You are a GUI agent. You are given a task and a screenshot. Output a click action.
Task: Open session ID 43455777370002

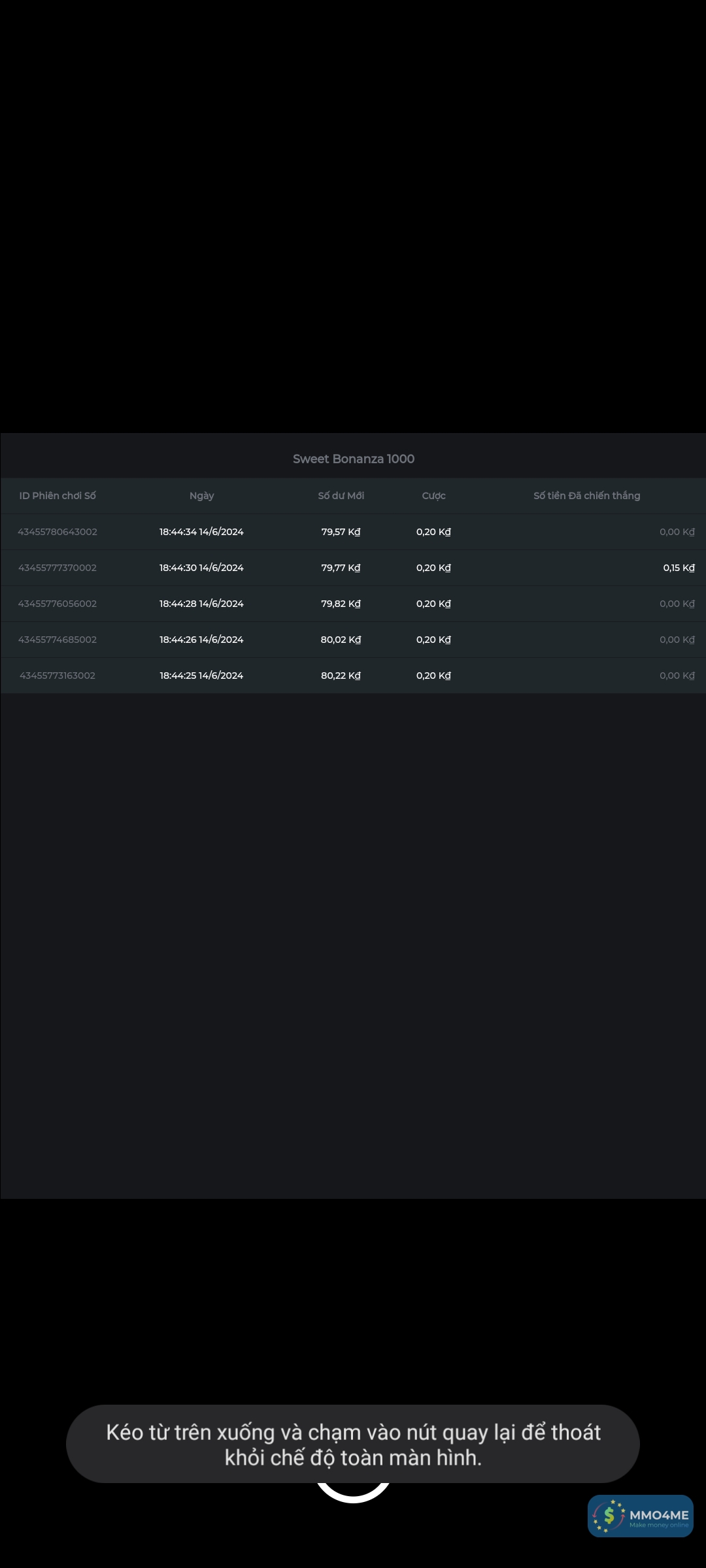click(58, 568)
